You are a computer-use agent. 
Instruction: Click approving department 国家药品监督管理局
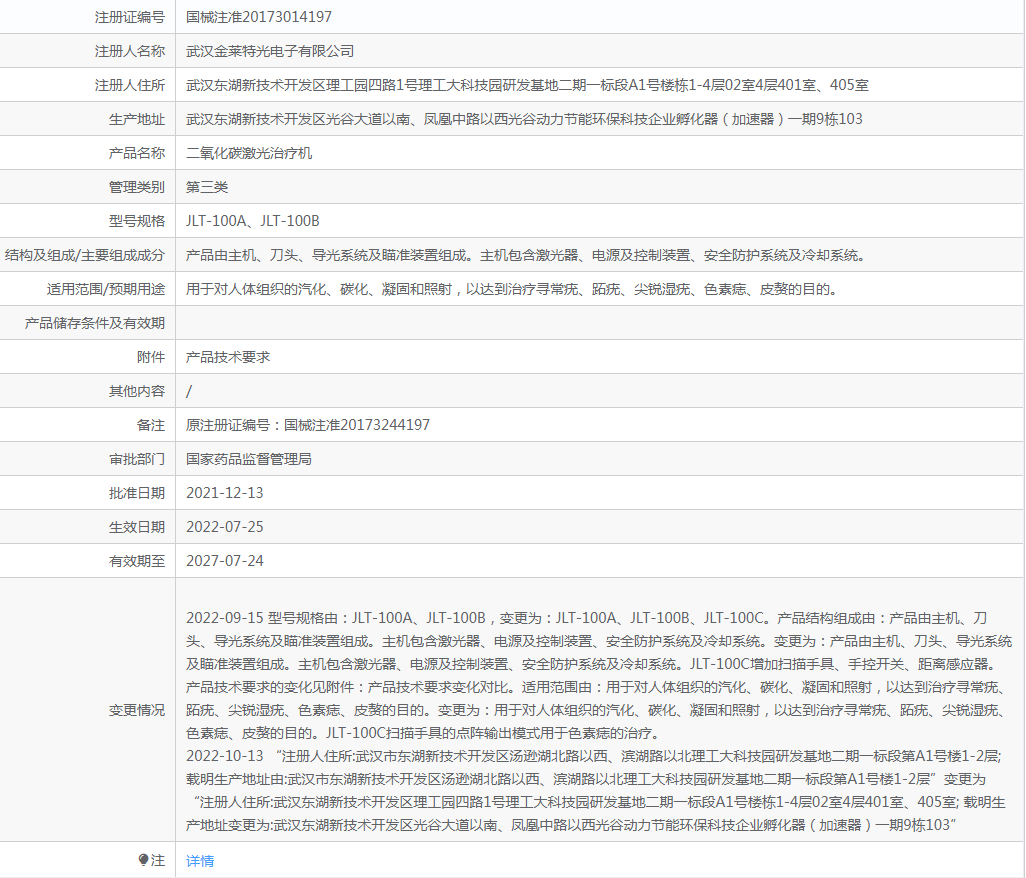(249, 459)
